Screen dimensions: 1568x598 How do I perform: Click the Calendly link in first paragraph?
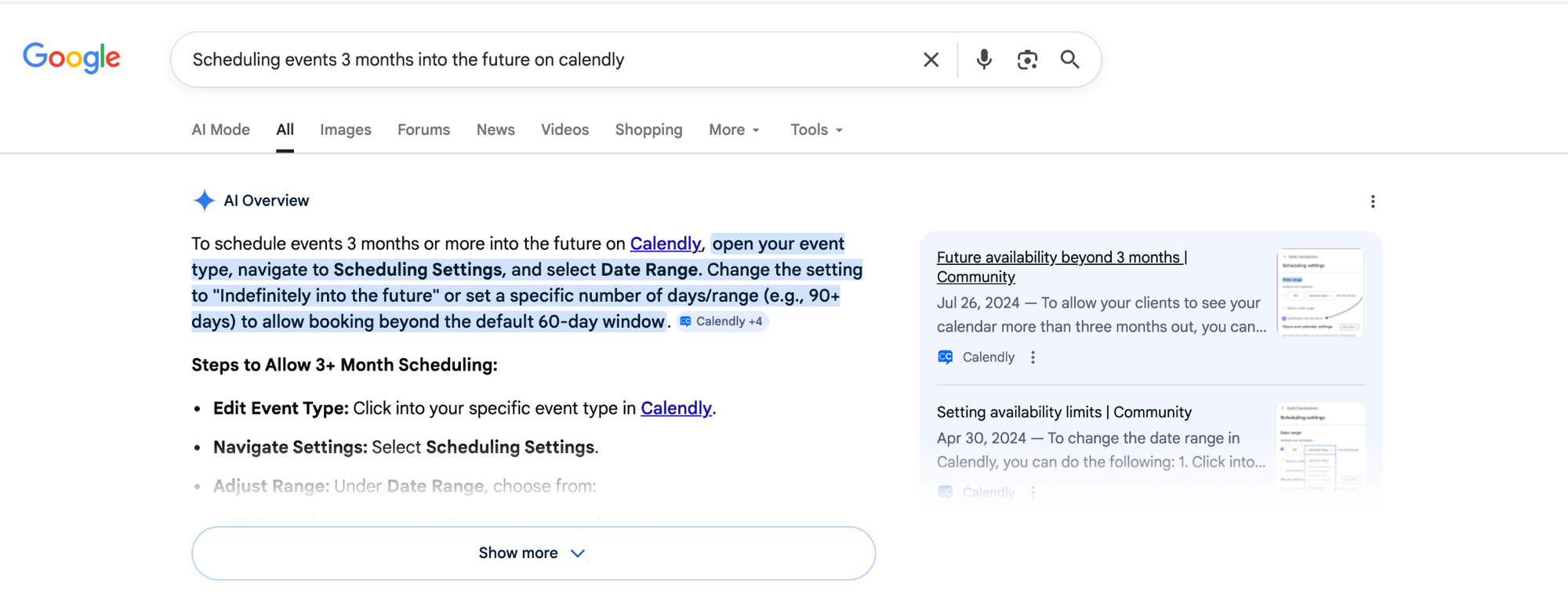coord(665,244)
